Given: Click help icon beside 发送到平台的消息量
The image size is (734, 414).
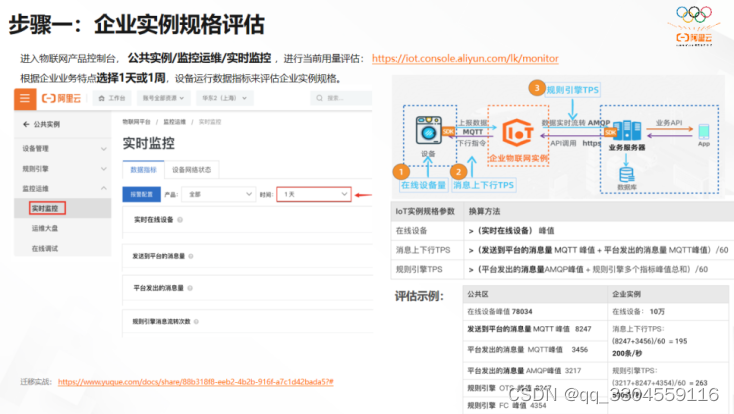Looking at the screenshot, I should tap(191, 256).
